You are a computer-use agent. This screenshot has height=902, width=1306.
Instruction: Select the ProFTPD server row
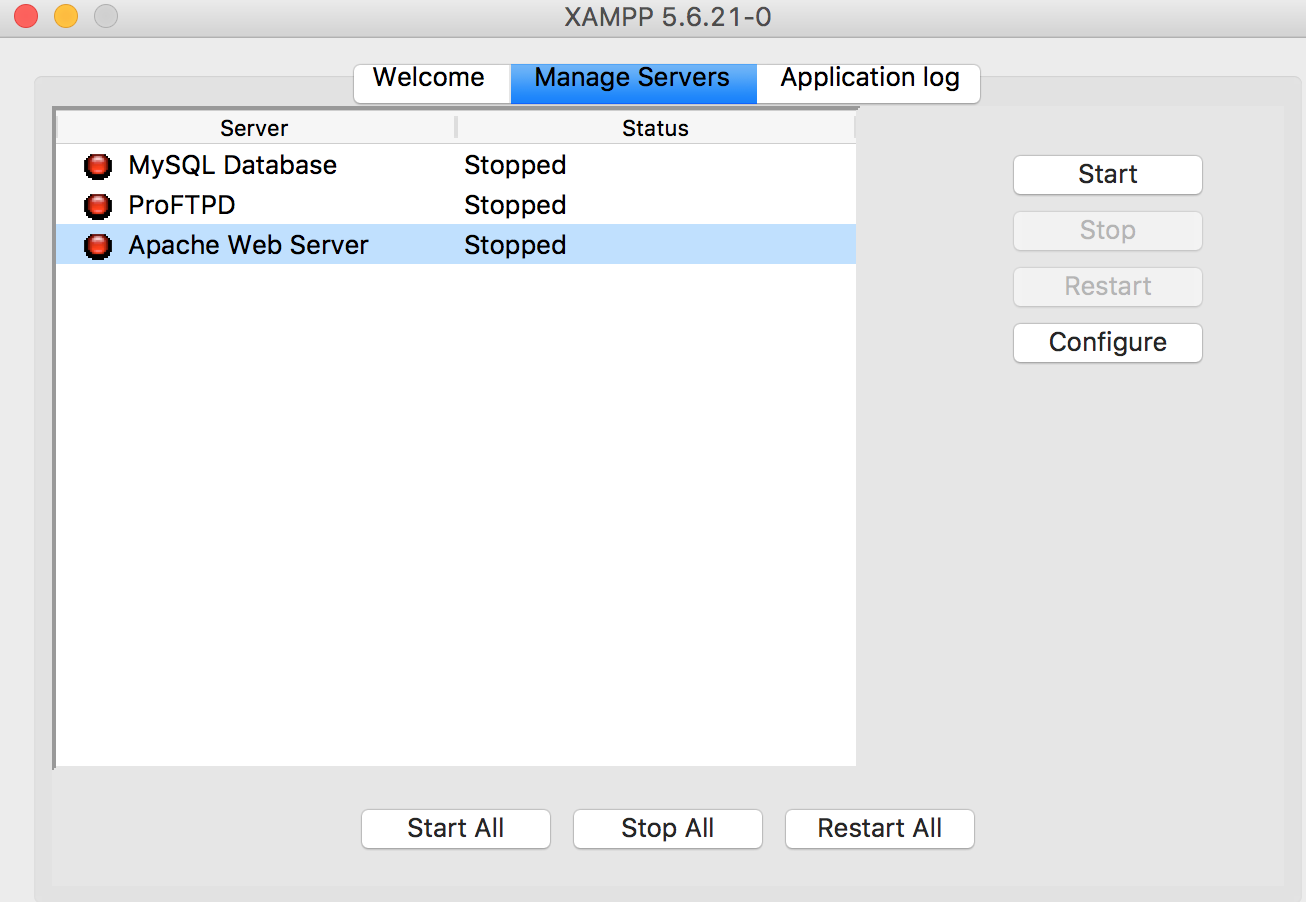click(456, 205)
